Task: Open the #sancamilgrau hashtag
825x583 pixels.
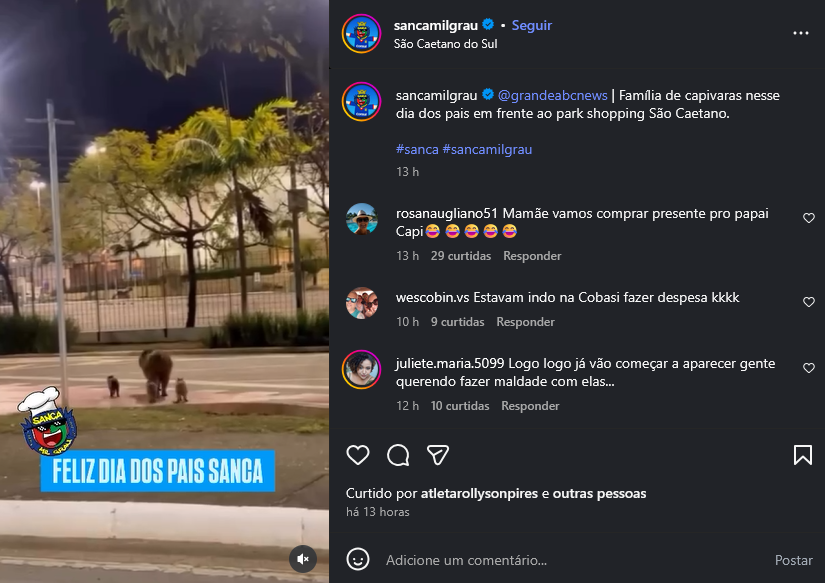Action: pyautogui.click(x=487, y=149)
